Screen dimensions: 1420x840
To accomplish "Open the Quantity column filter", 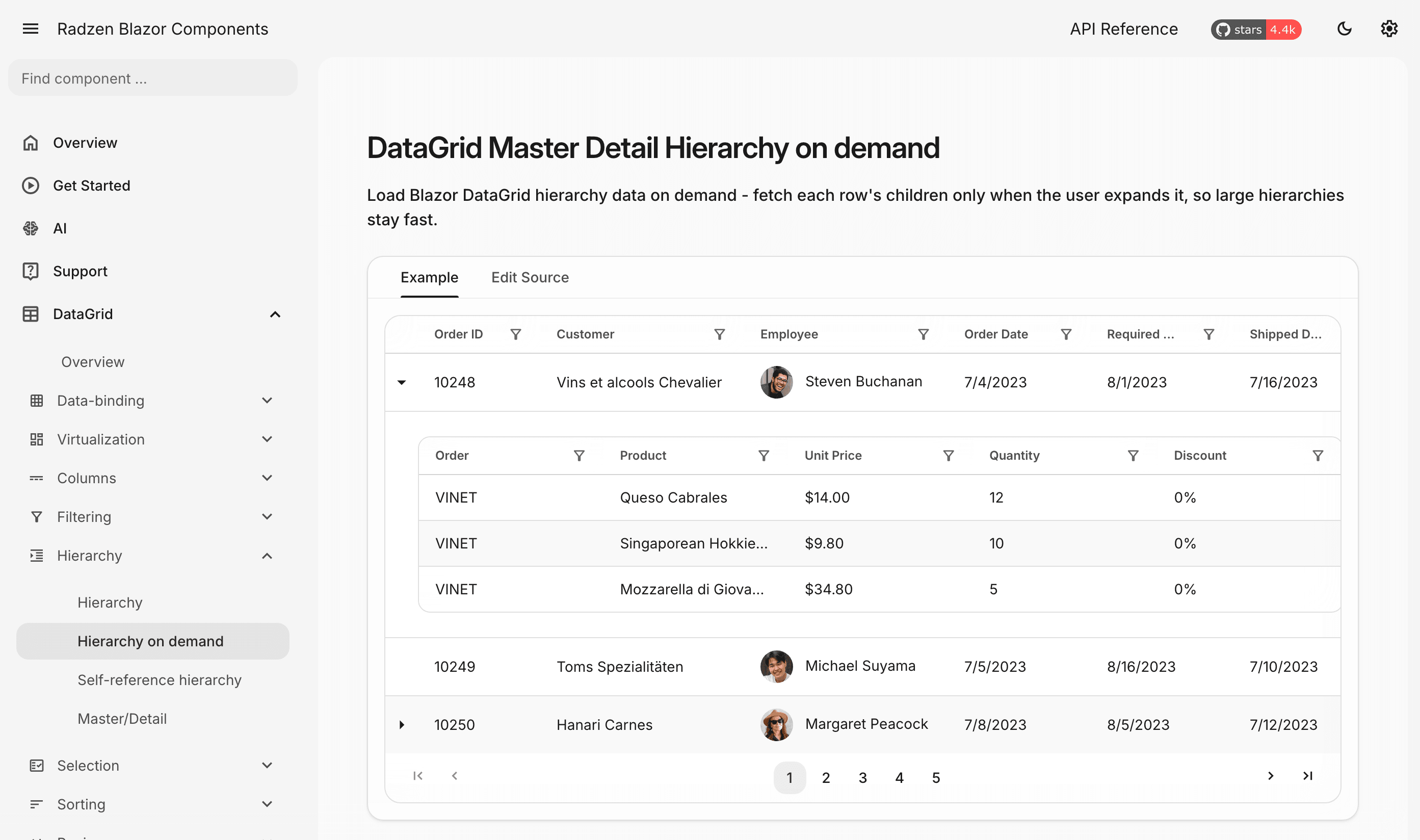I will (x=1133, y=456).
